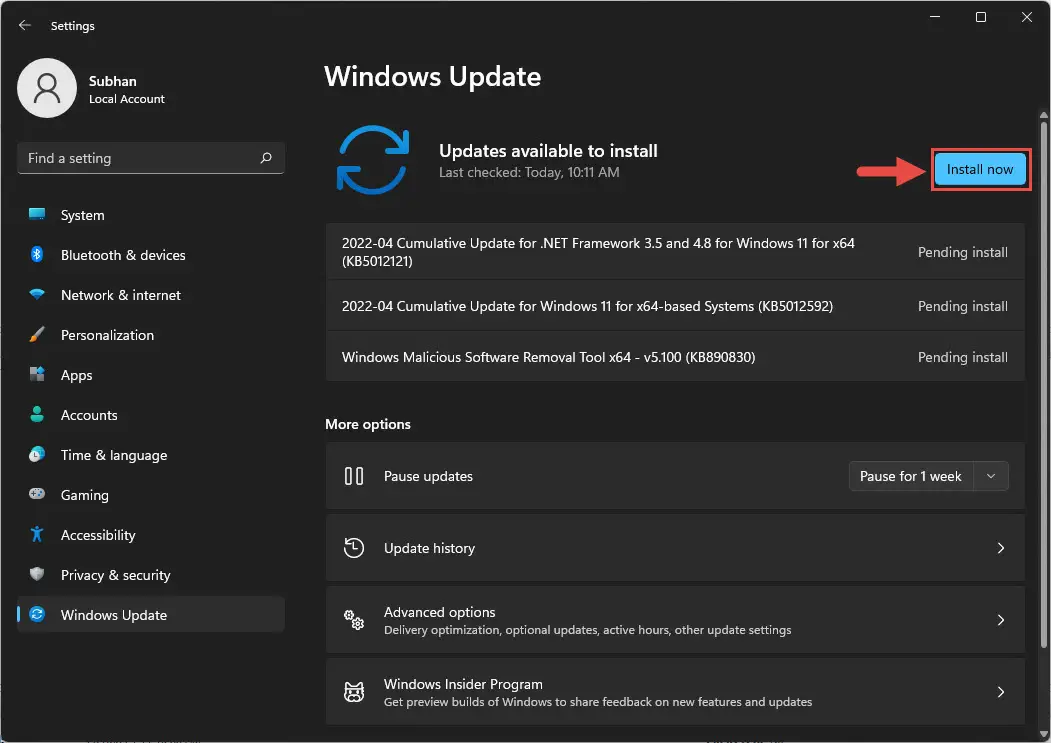Expand Windows Insider Program chevron

tap(1001, 691)
